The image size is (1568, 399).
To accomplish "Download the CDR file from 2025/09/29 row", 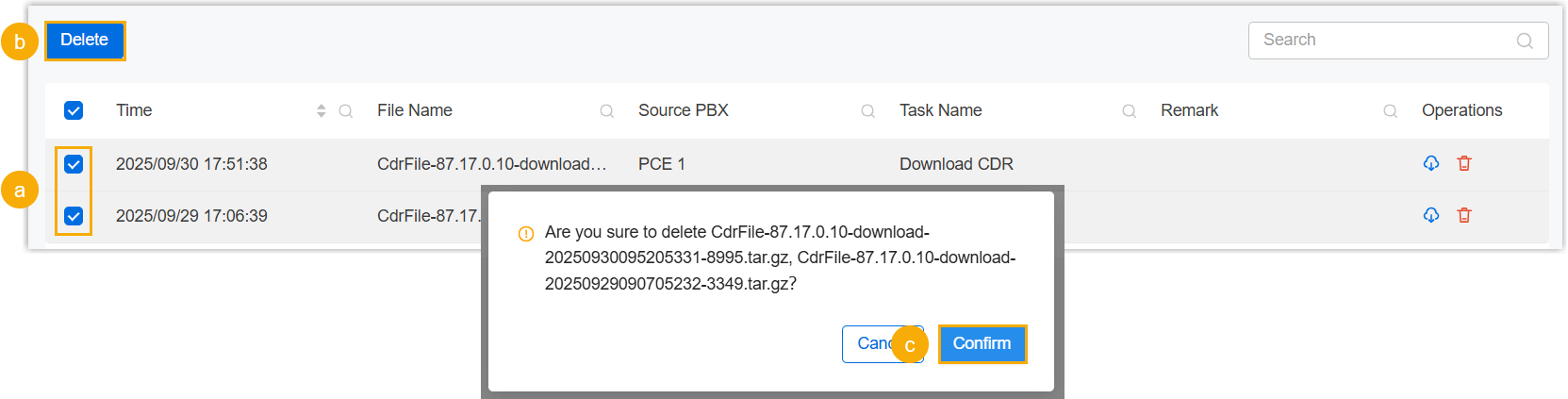I will [1430, 215].
